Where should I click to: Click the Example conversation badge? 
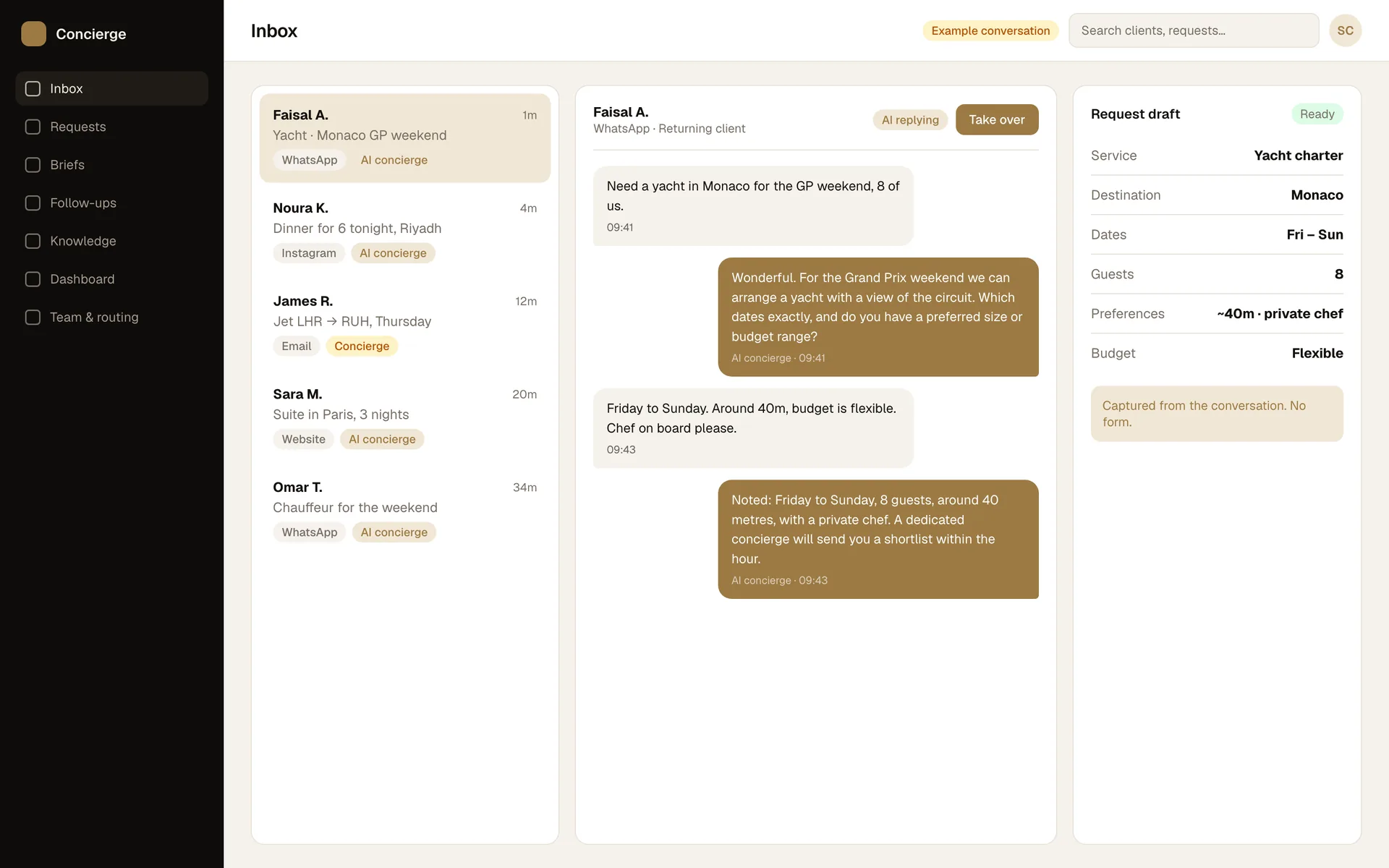coord(990,30)
